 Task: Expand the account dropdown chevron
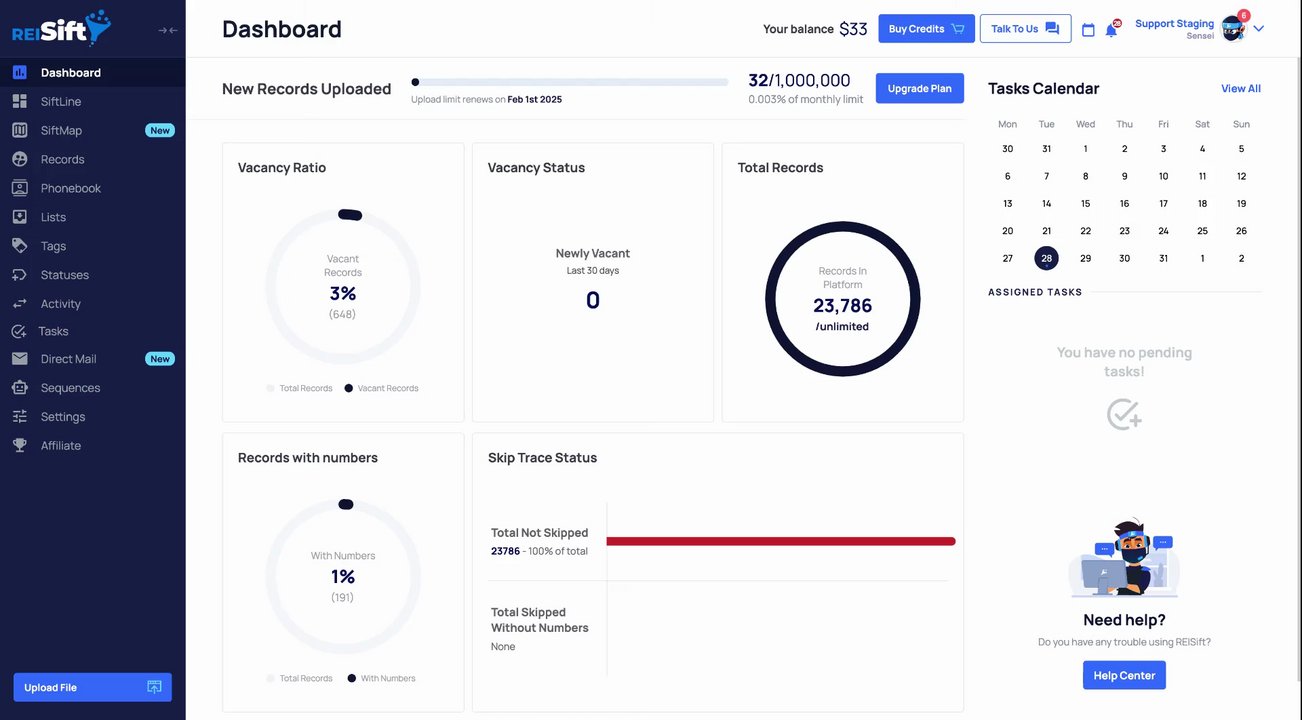pos(1259,29)
